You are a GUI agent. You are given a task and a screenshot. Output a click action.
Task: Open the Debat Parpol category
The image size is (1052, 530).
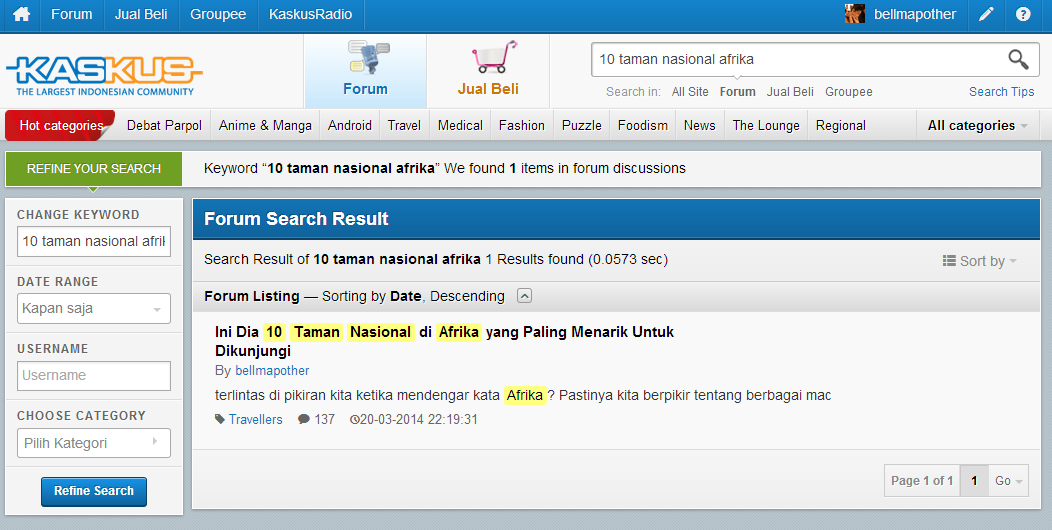[x=164, y=125]
